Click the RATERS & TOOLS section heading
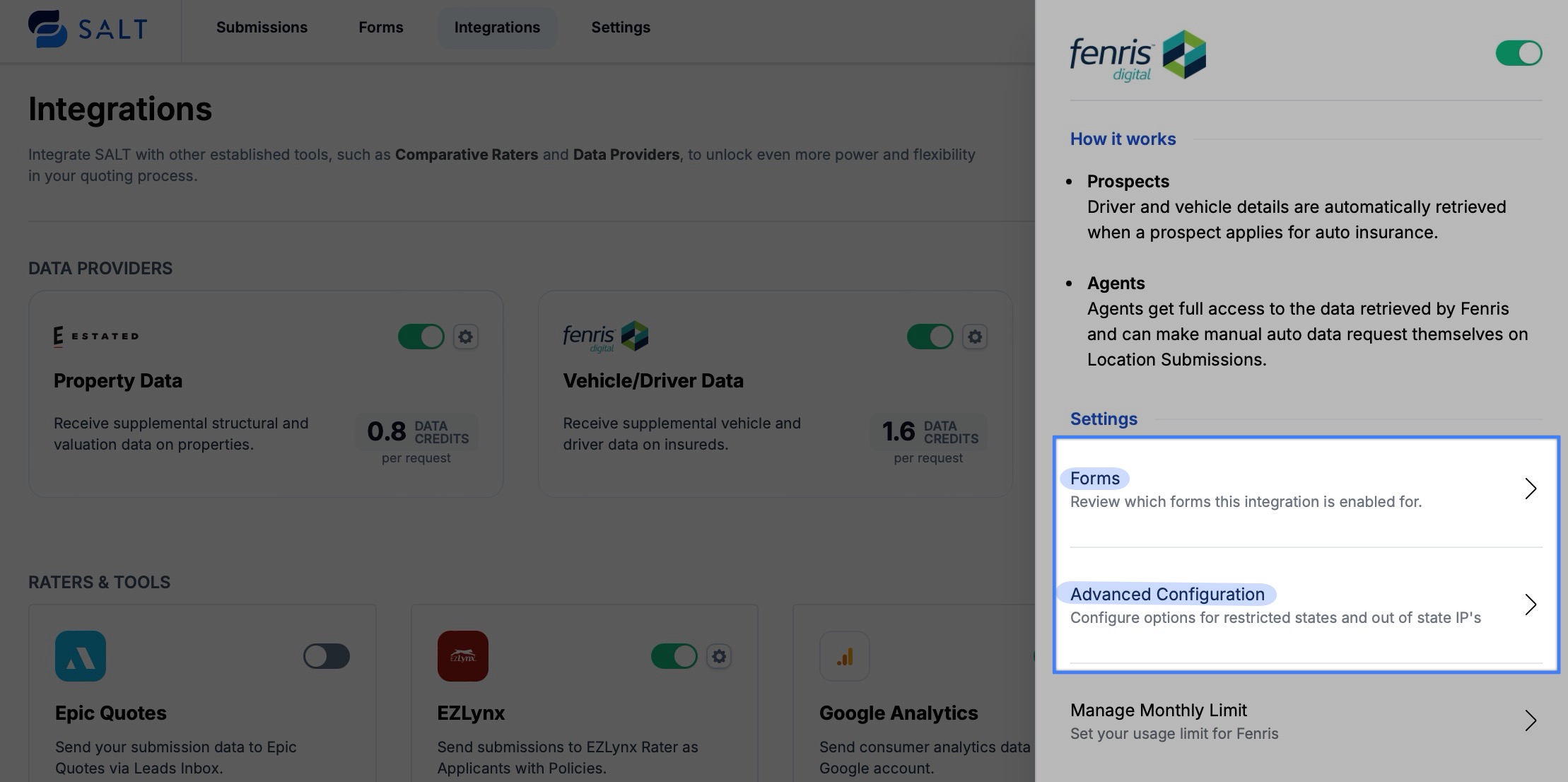 click(x=99, y=583)
